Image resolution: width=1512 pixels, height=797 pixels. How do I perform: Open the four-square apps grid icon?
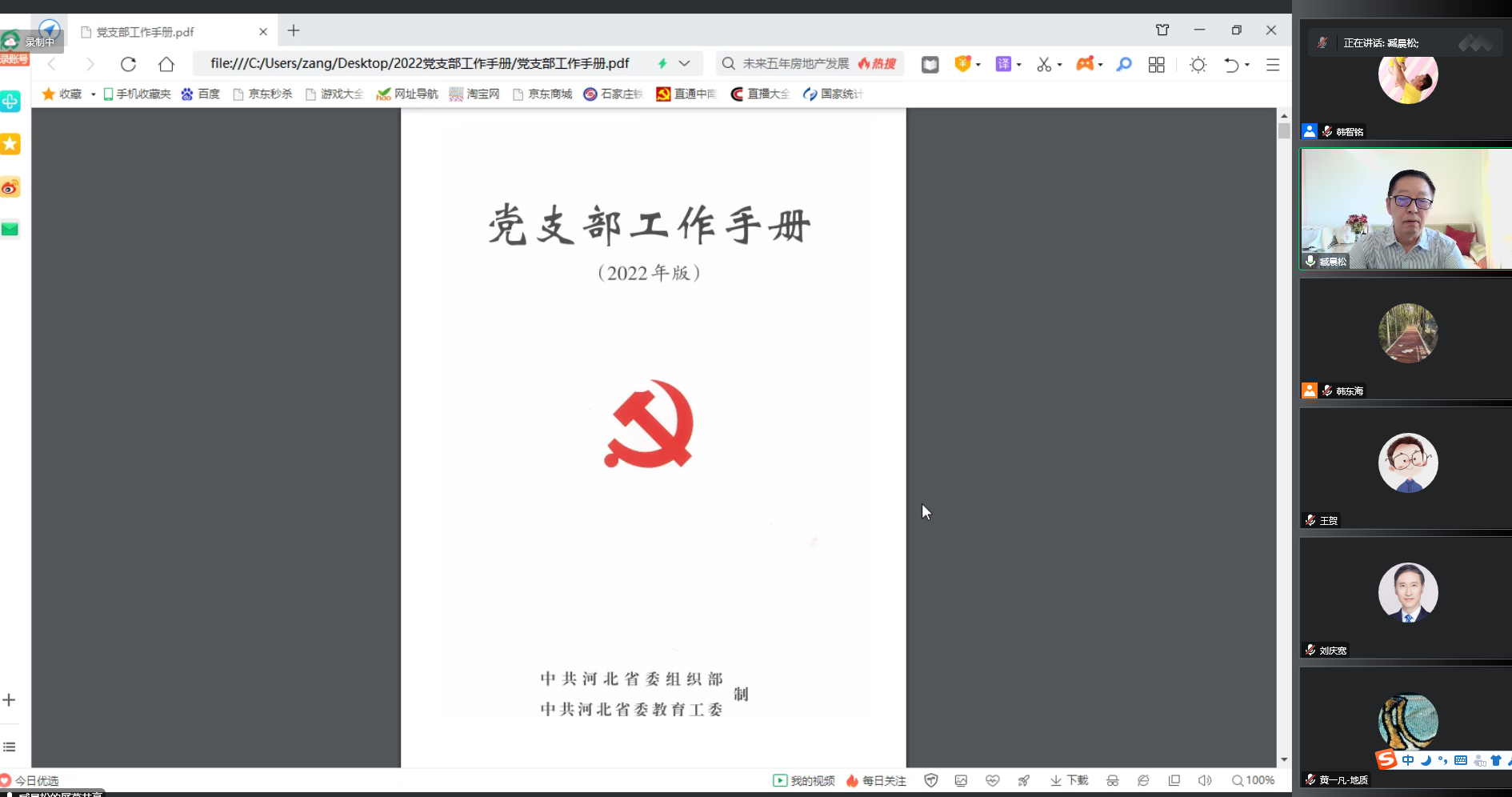pyautogui.click(x=1156, y=65)
